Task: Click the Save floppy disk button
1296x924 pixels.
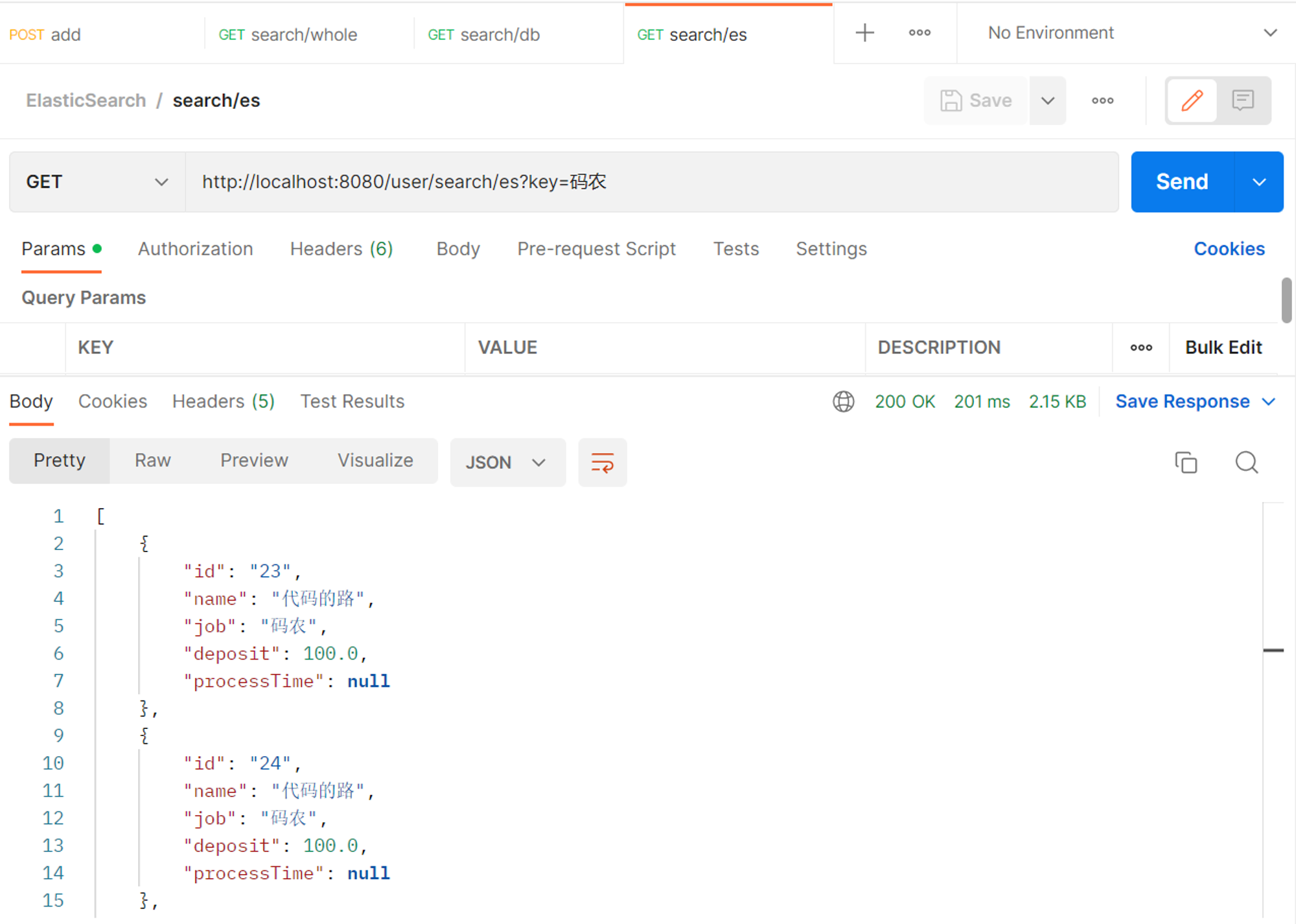Action: [x=976, y=100]
